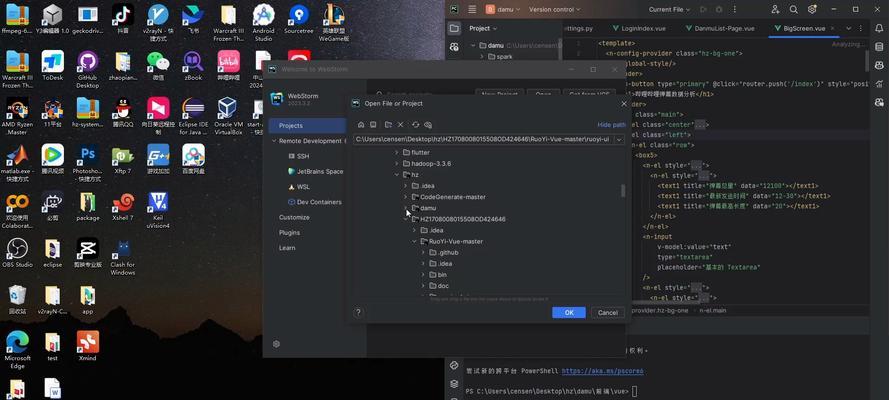Click the Hide path link
The width and height of the screenshot is (889, 400).
click(611, 125)
